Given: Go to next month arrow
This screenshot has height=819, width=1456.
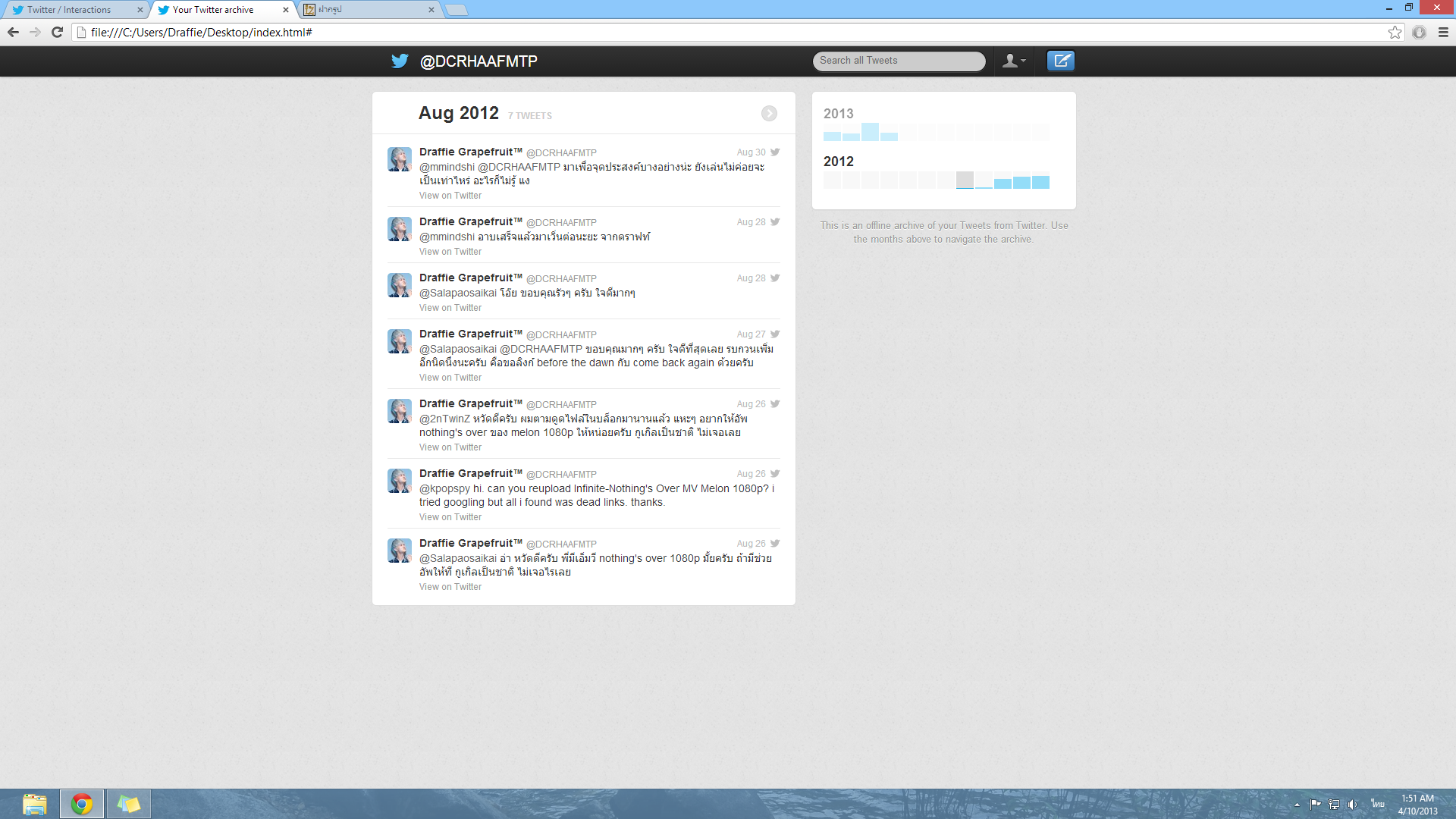Looking at the screenshot, I should (769, 113).
